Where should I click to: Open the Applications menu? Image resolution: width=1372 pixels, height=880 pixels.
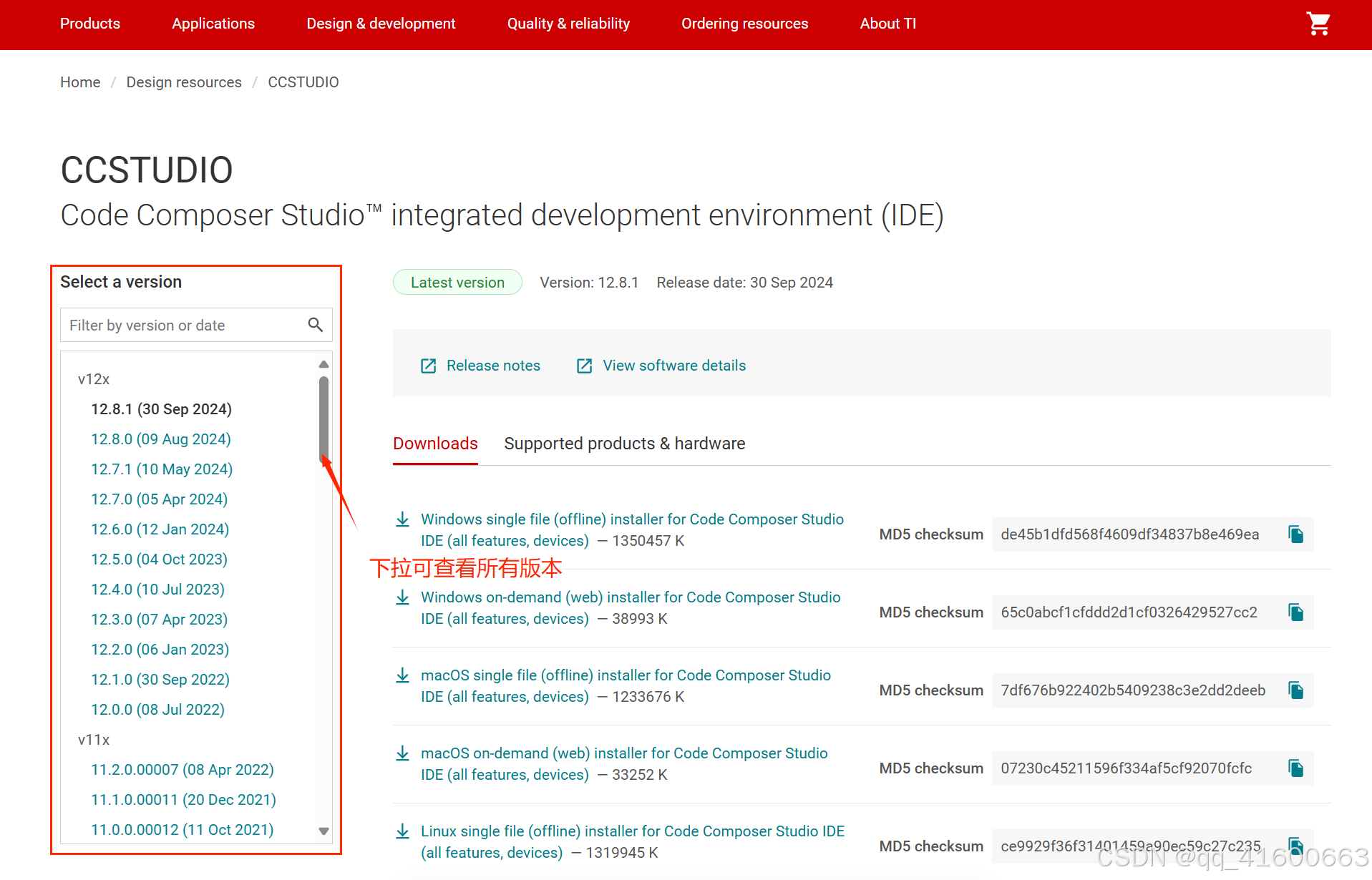213,24
